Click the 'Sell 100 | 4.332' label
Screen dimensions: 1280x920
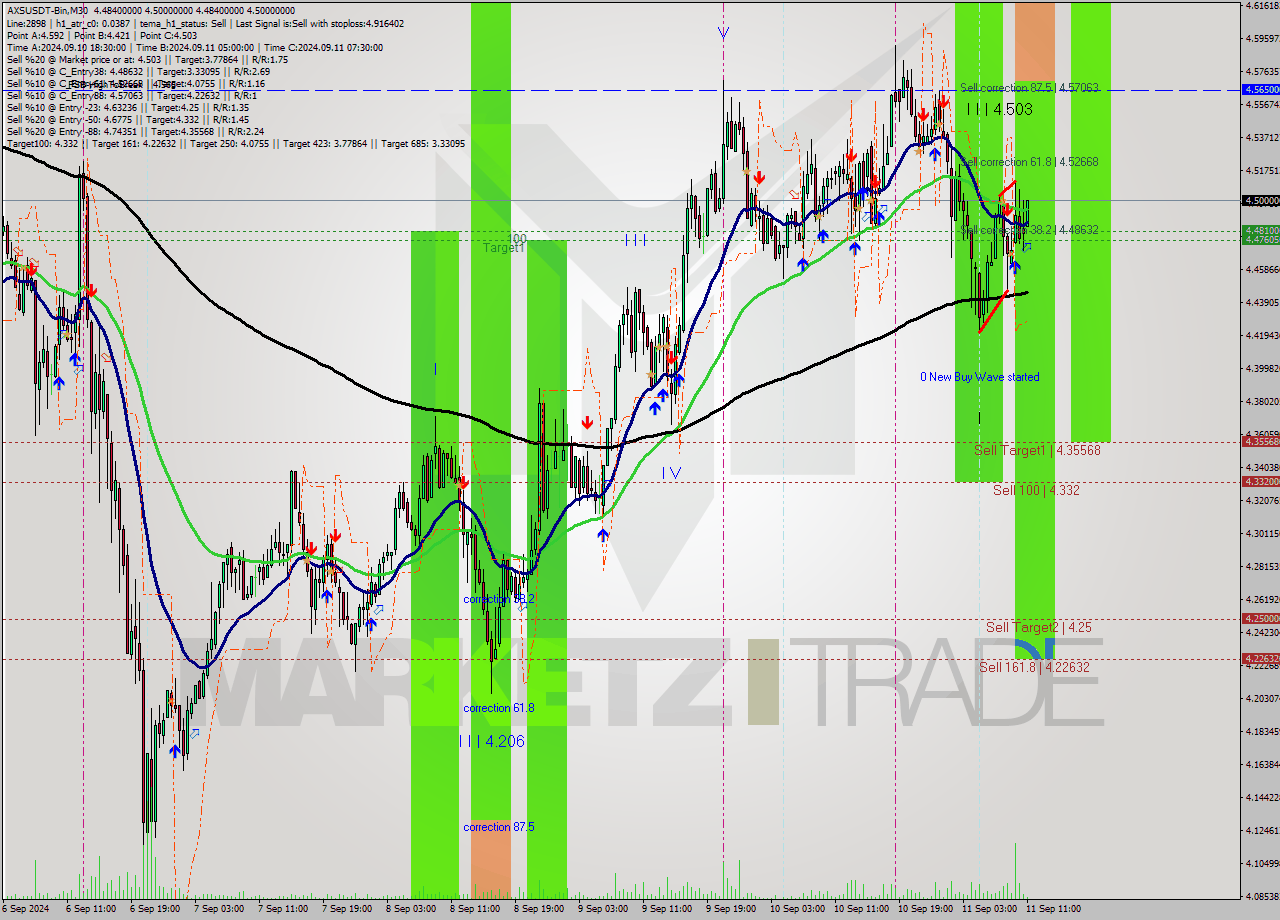point(1036,490)
